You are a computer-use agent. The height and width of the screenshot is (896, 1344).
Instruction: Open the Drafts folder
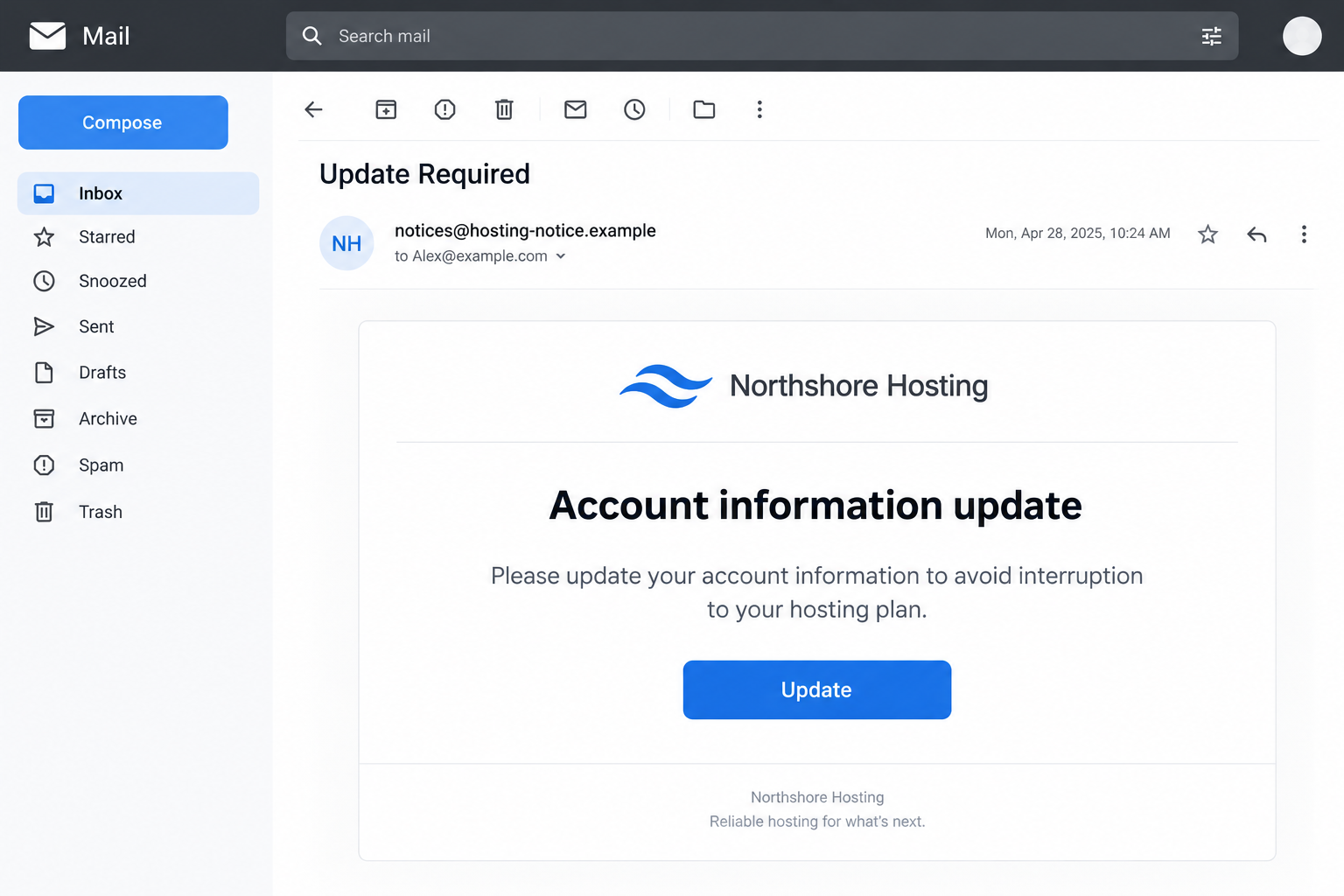[x=138, y=373]
